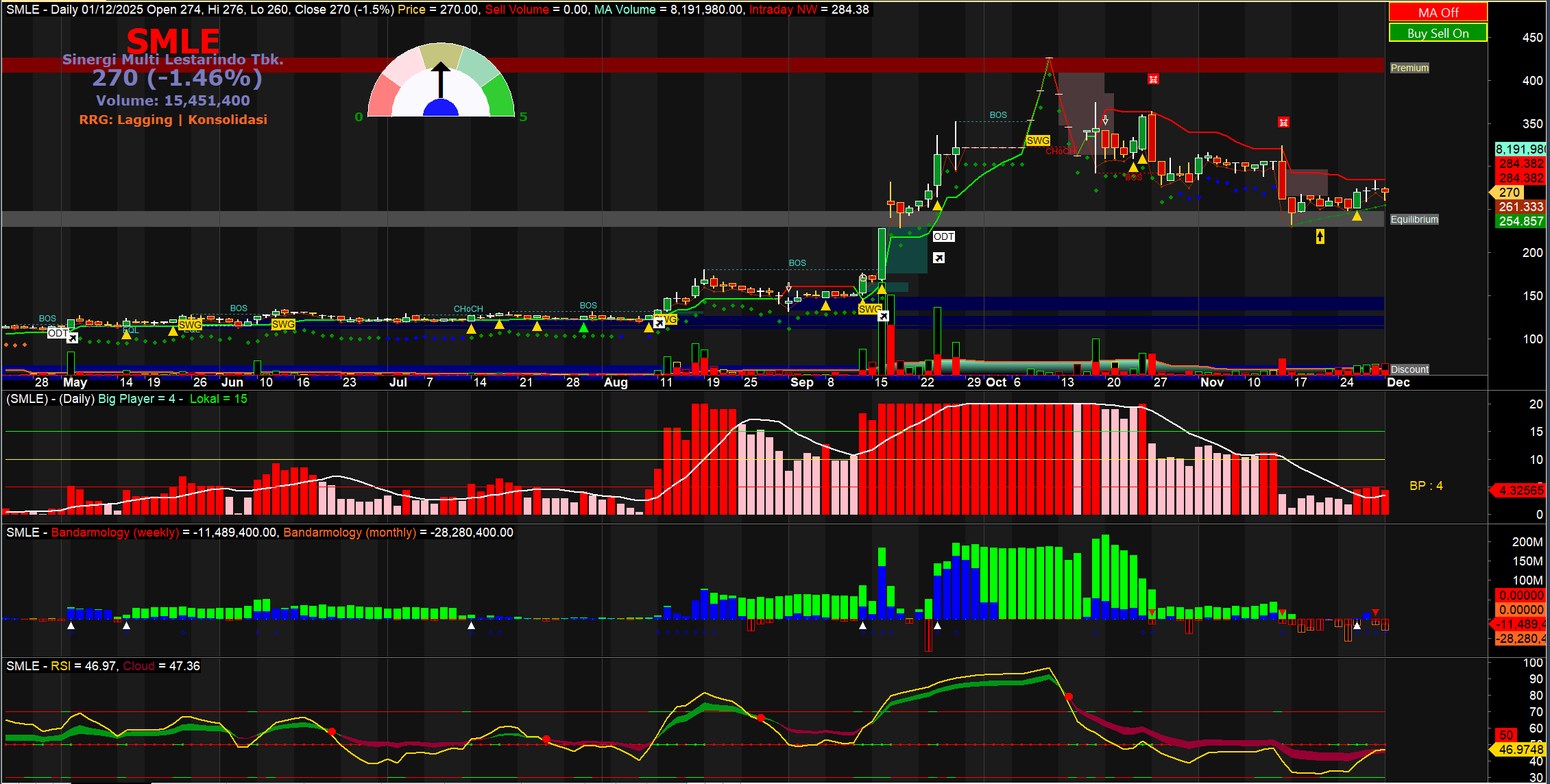Click the blue semicircle at the gauge base
Viewport: 1550px width, 784px height.
click(441, 110)
